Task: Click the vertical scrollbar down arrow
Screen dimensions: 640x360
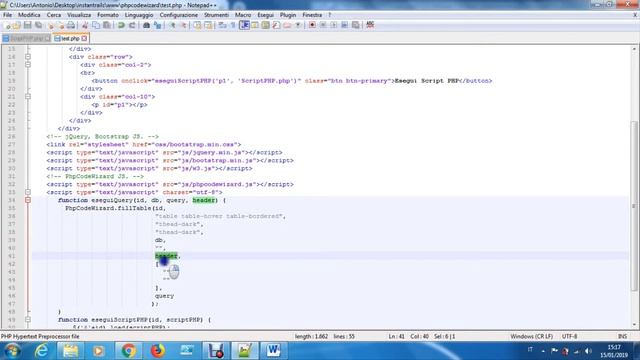Action: click(x=634, y=324)
